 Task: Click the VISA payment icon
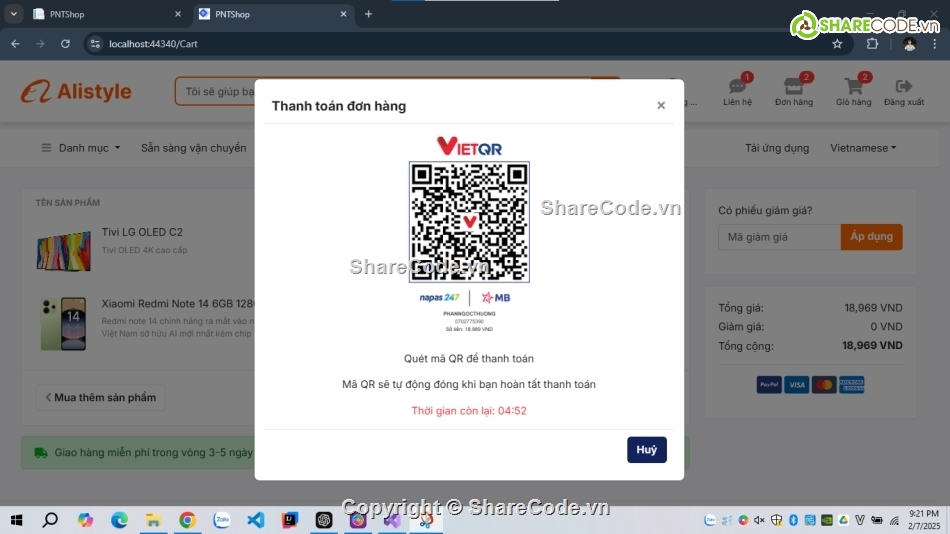(x=797, y=385)
